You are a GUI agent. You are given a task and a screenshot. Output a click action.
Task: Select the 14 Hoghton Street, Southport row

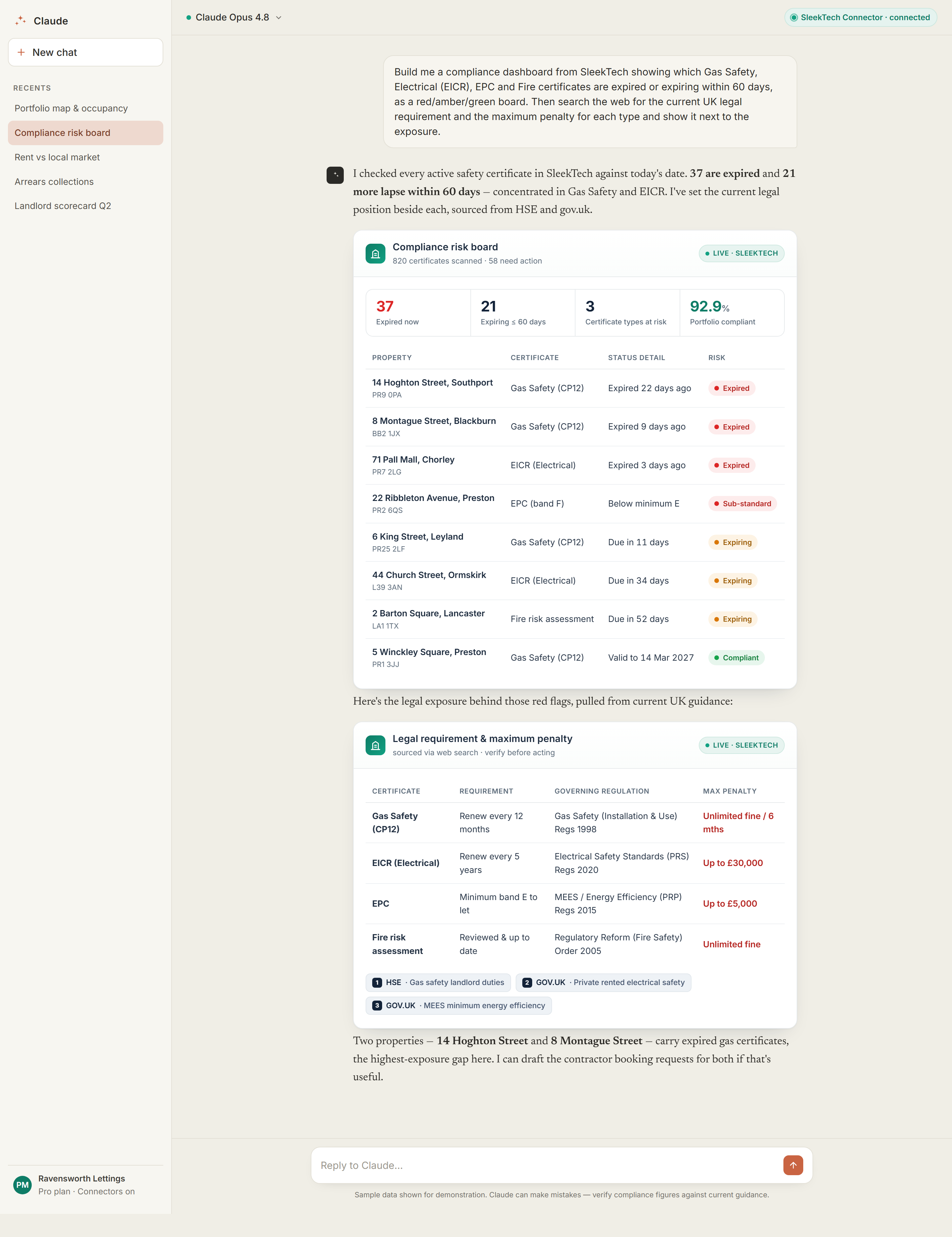pos(574,389)
